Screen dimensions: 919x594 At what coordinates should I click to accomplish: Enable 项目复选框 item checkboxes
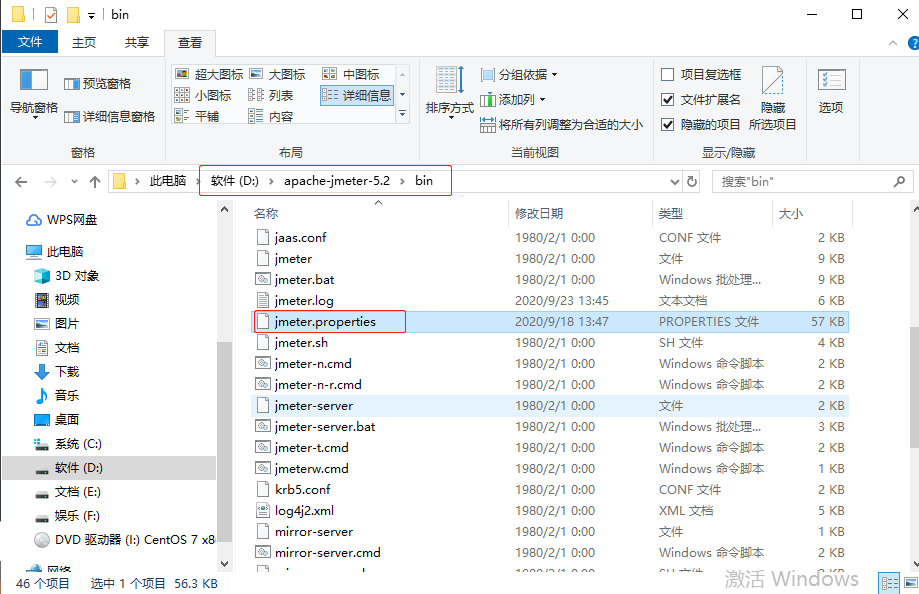click(668, 73)
